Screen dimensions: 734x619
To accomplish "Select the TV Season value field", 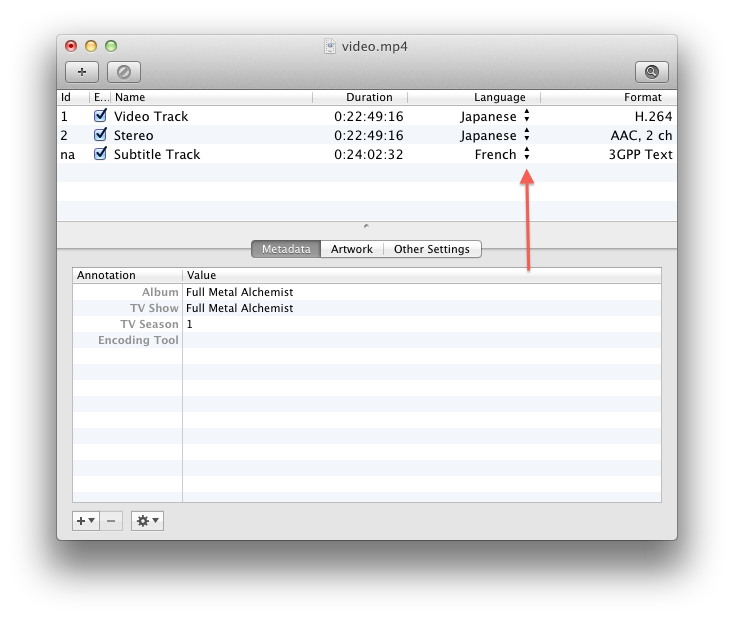I will 420,324.
